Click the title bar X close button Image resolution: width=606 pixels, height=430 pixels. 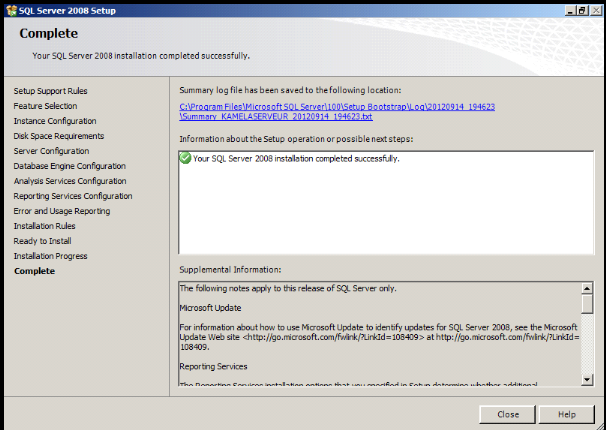(x=596, y=10)
